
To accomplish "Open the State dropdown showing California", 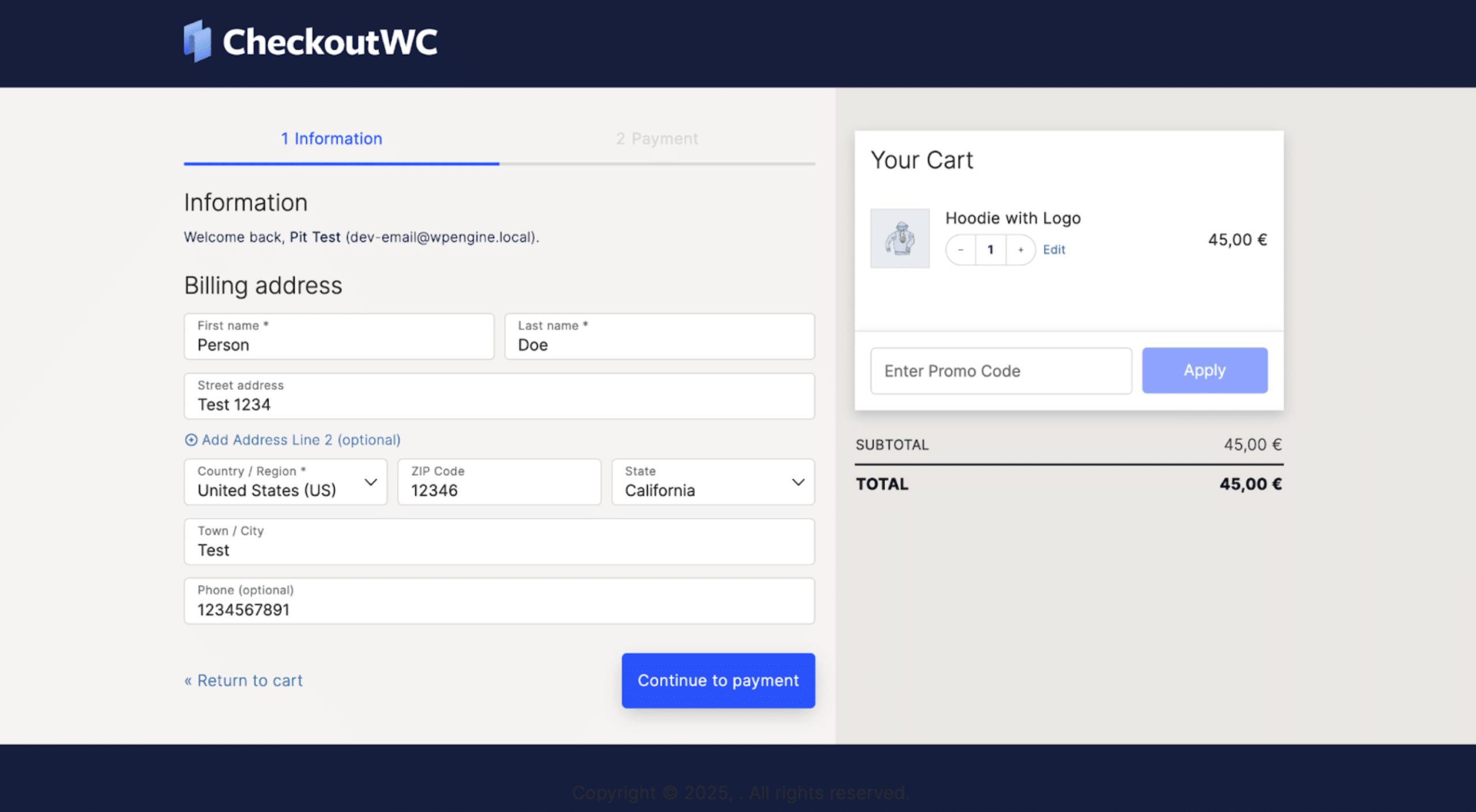I will click(713, 482).
